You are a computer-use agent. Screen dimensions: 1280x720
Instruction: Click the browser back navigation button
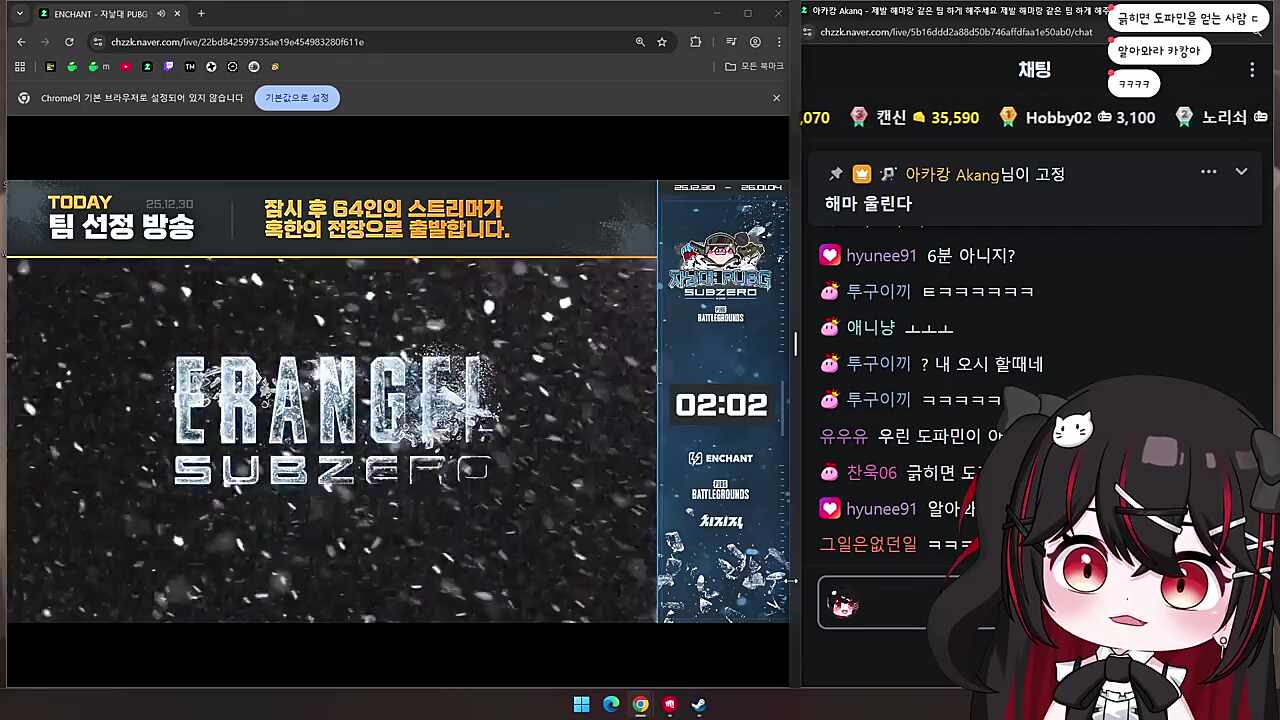[21, 42]
